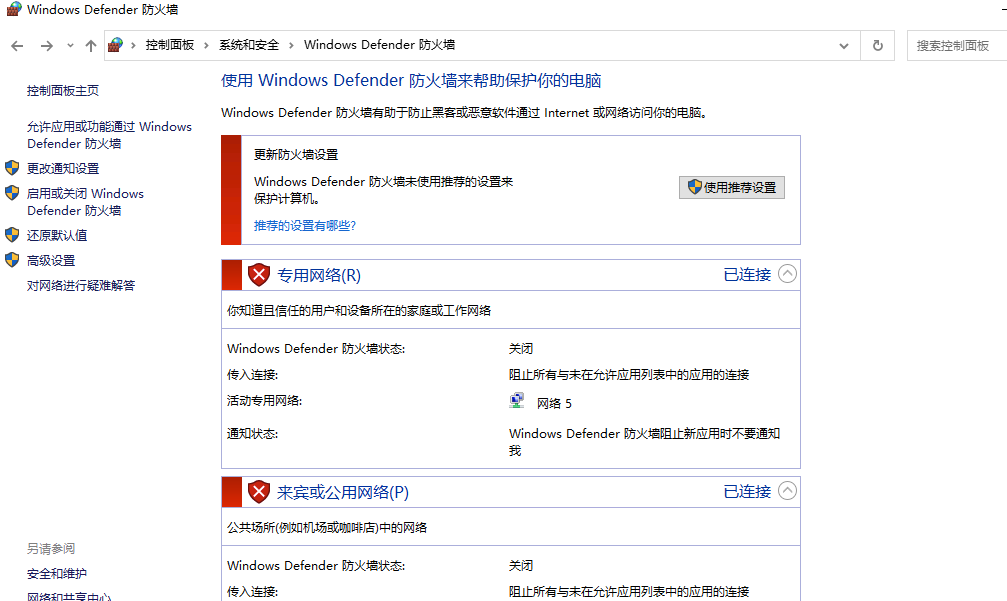Collapse the 专用网络 section with its chevron
This screenshot has height=601, width=1007.
tap(787, 274)
